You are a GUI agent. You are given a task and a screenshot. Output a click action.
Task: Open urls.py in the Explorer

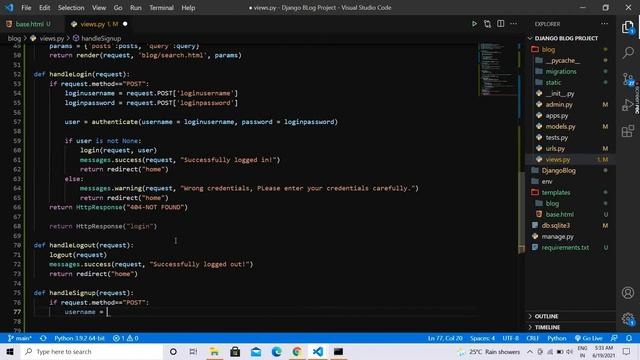[x=555, y=149]
